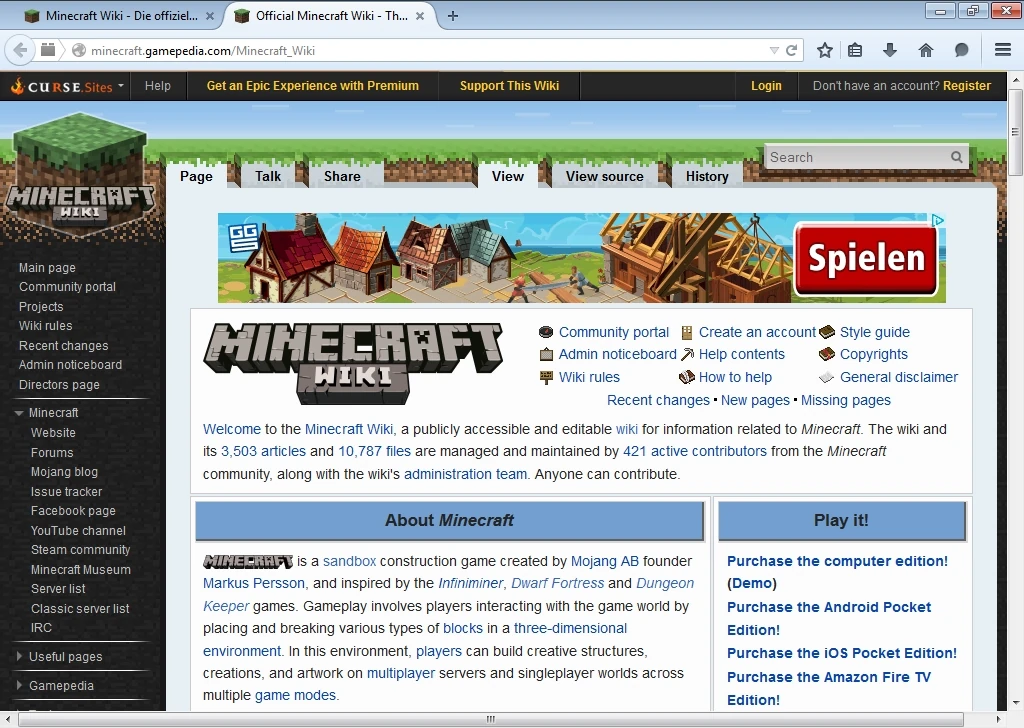Open YouTube channel sidebar link

click(78, 531)
